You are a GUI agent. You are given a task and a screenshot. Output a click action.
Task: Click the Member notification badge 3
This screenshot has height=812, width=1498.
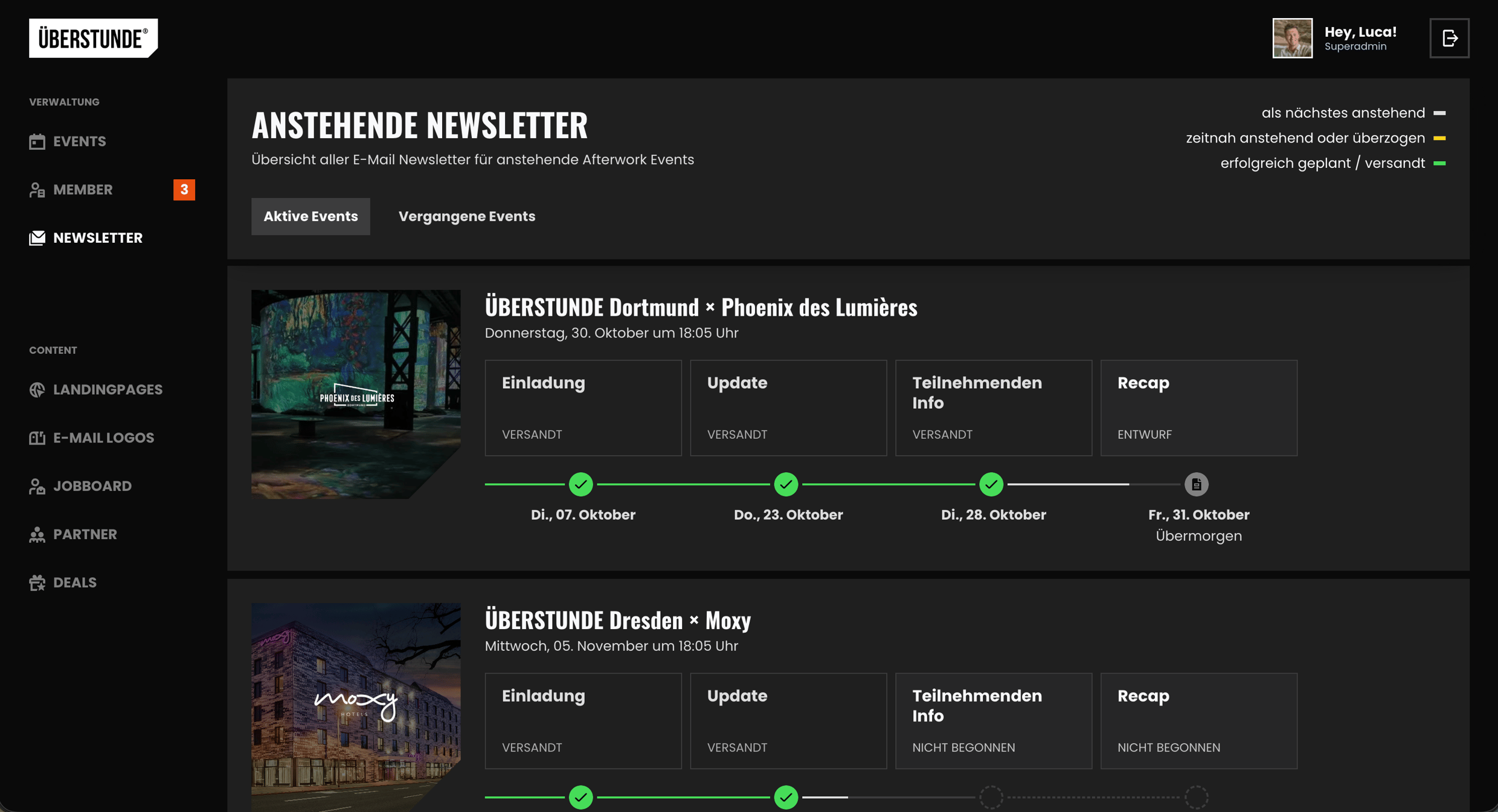pos(184,190)
